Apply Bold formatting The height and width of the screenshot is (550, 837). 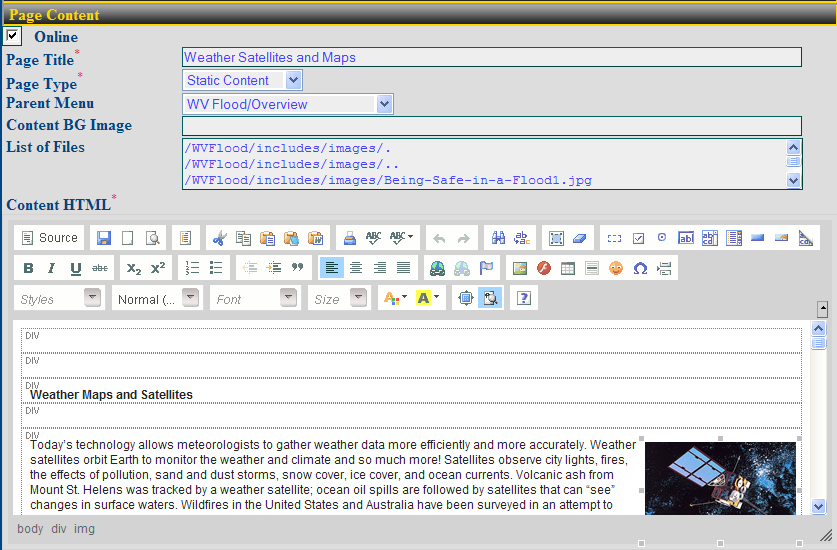(x=28, y=268)
